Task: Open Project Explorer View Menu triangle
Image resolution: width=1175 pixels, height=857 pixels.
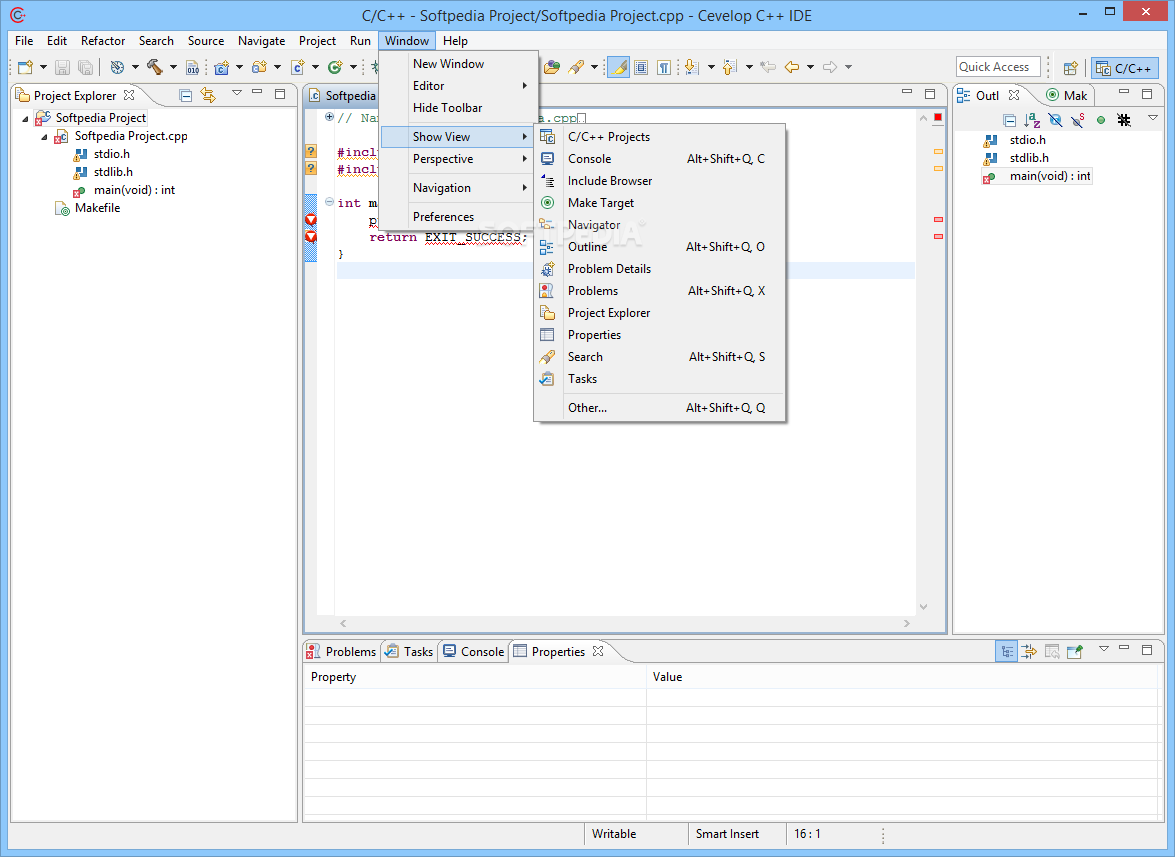Action: coord(237,93)
